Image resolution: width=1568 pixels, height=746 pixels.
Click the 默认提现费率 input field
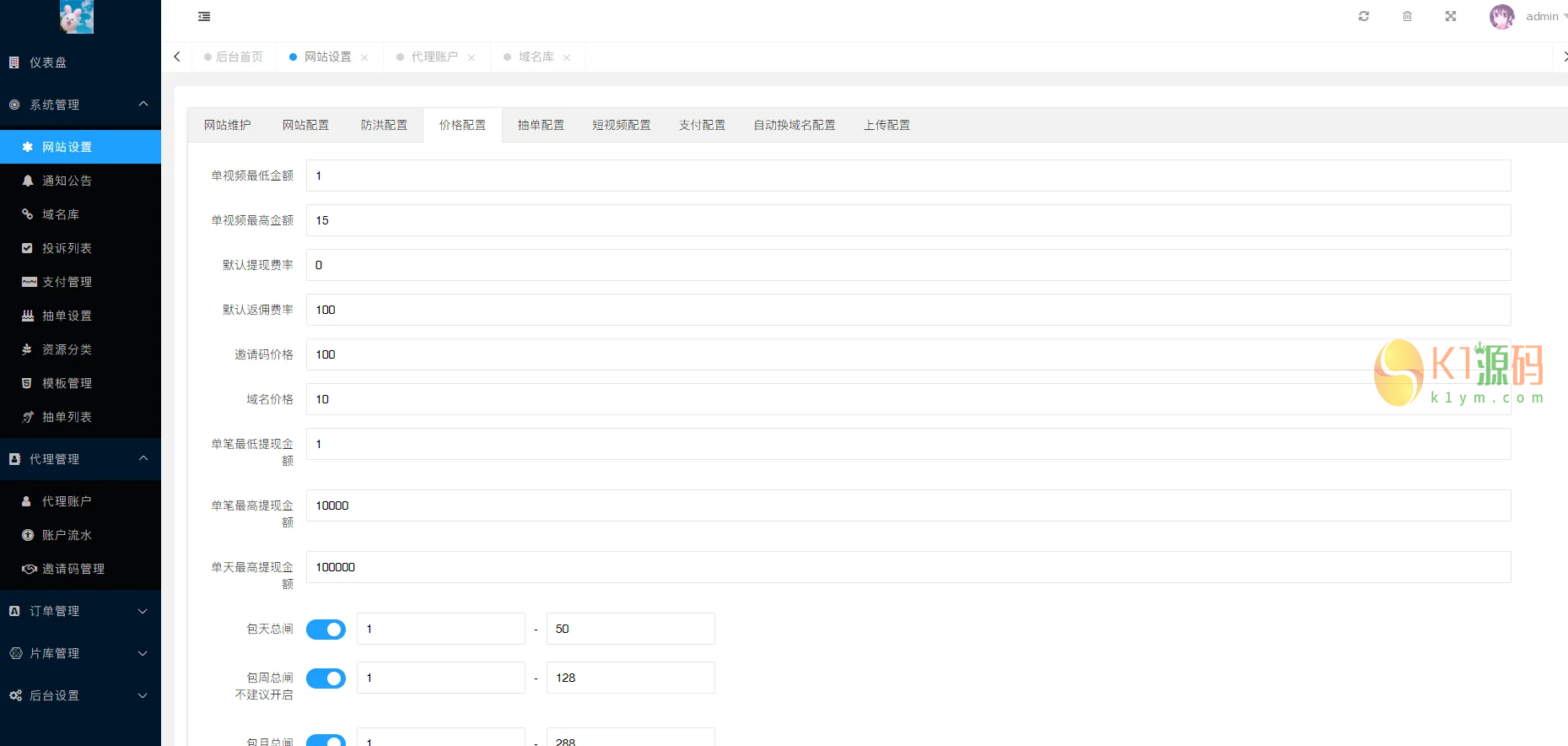pyautogui.click(x=908, y=265)
